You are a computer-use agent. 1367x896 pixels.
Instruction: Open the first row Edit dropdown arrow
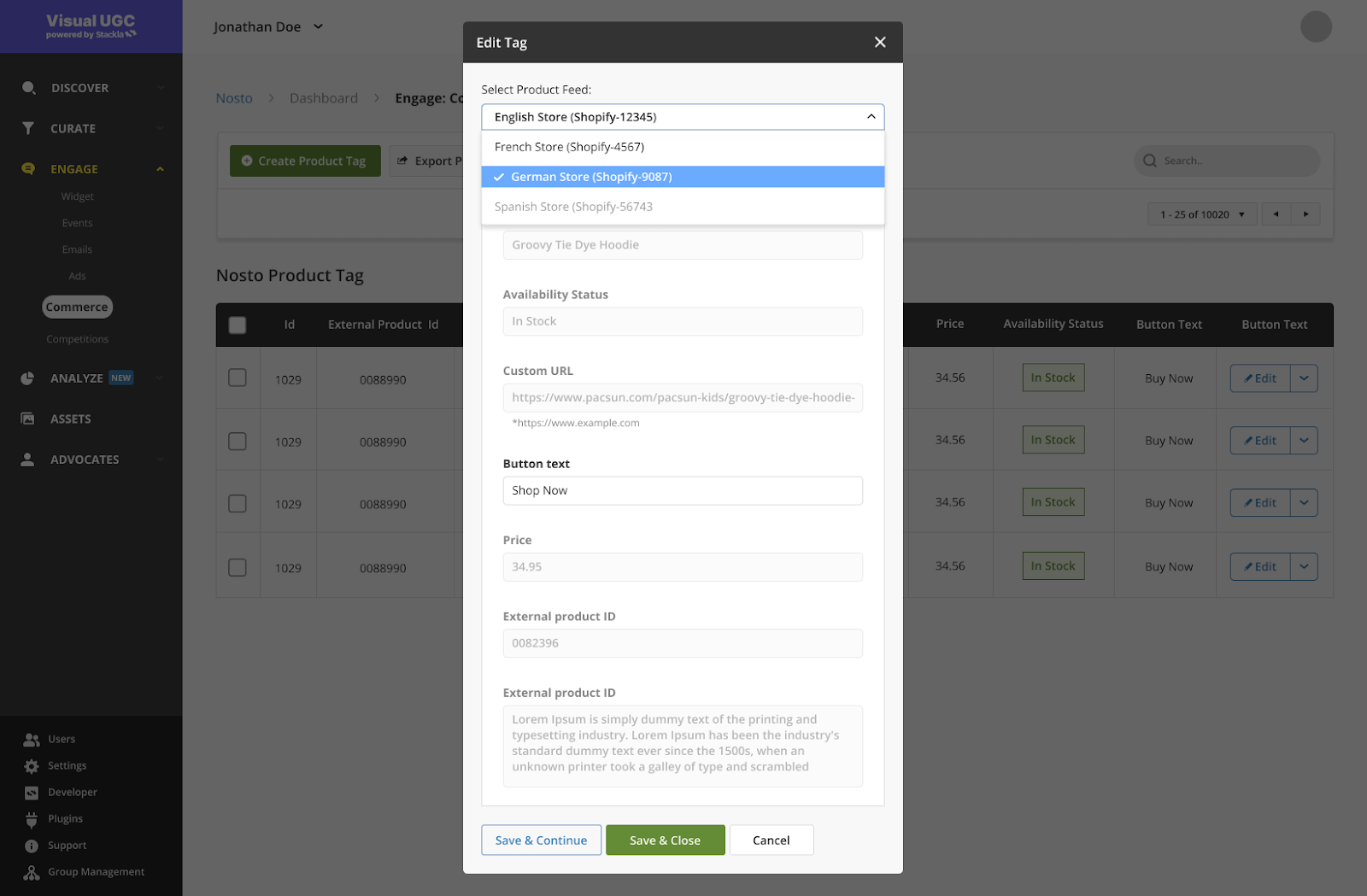pyautogui.click(x=1304, y=378)
